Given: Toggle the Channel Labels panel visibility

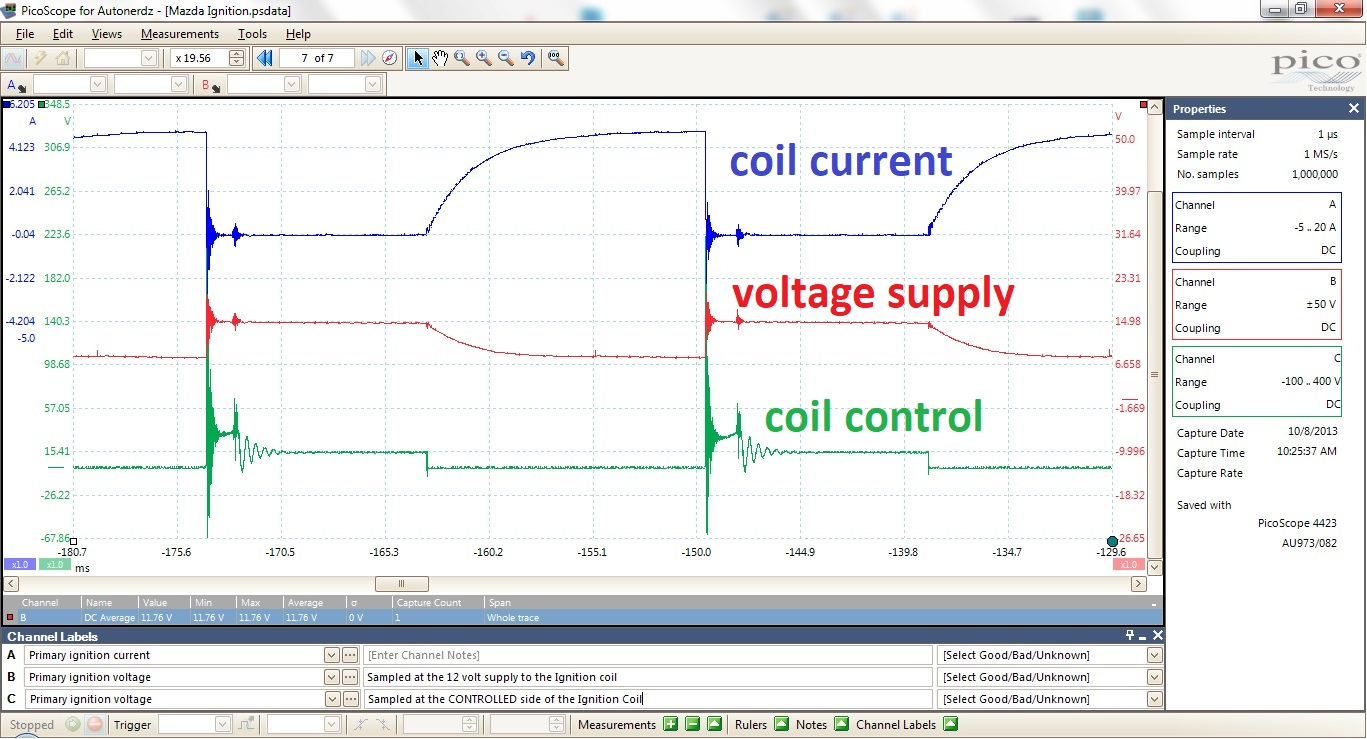Looking at the screenshot, I should point(950,724).
